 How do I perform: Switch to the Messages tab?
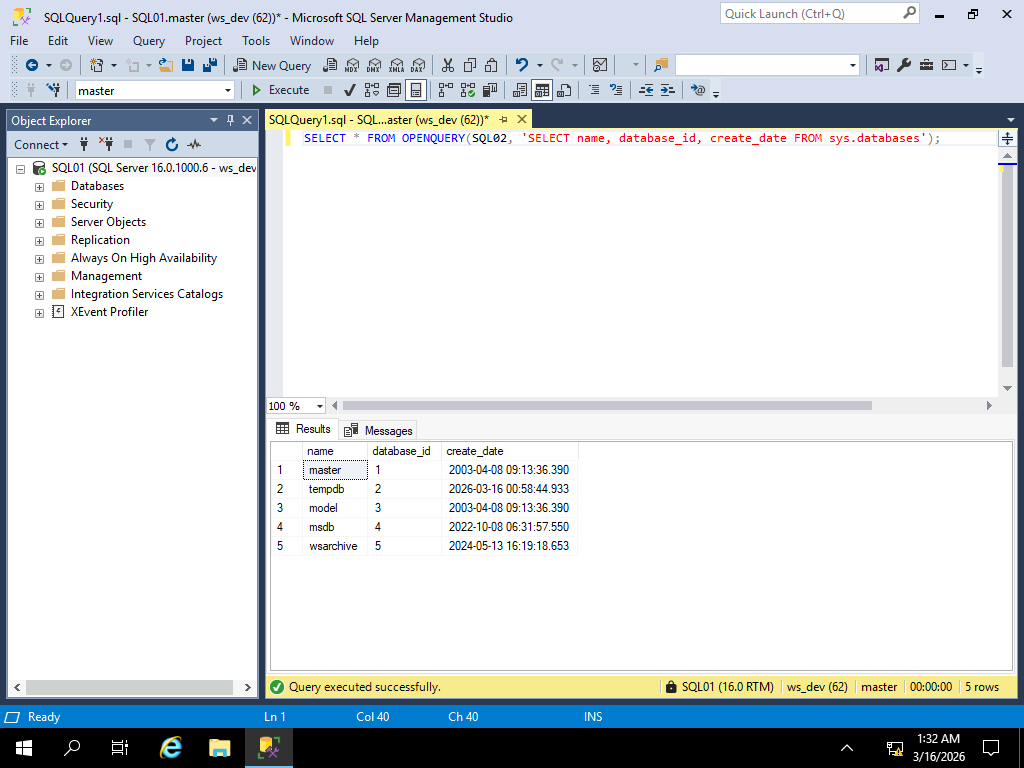(378, 430)
